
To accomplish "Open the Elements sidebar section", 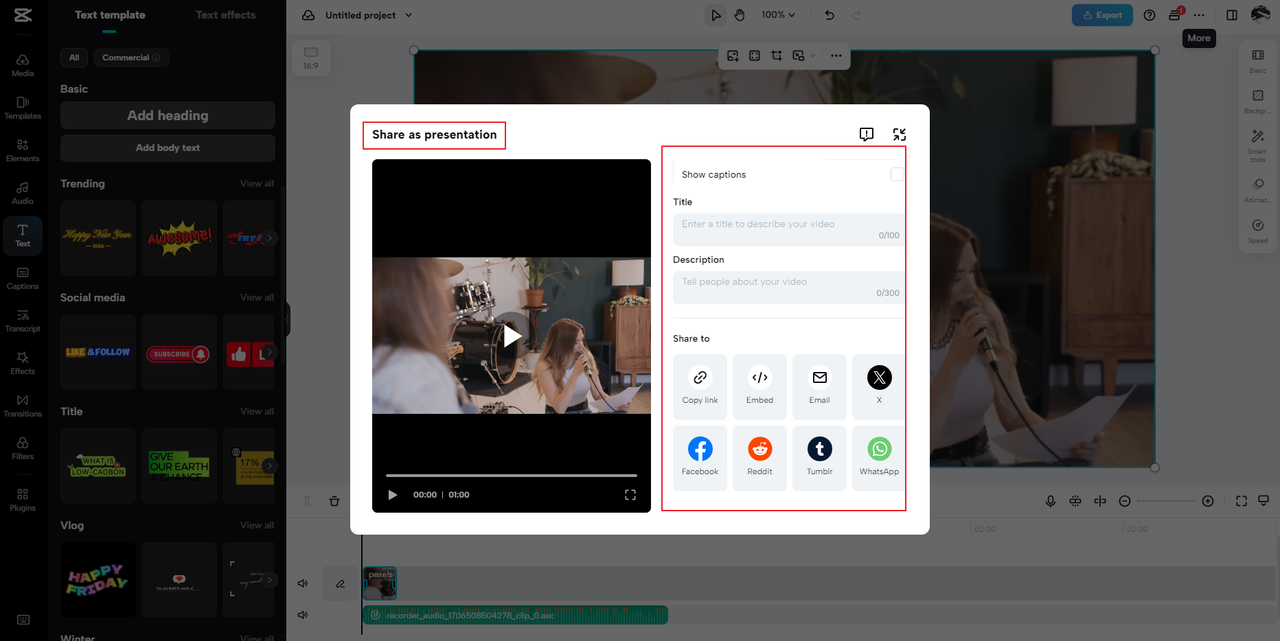I will pyautogui.click(x=22, y=151).
